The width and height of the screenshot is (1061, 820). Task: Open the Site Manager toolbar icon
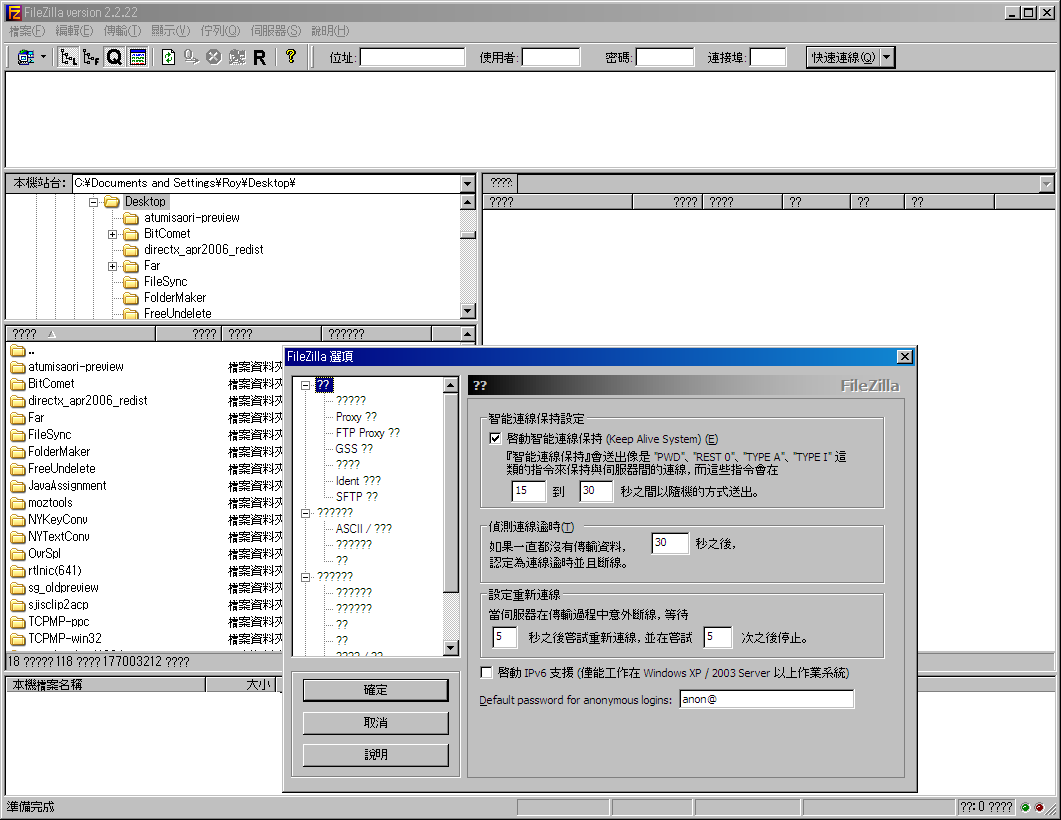click(x=25, y=57)
